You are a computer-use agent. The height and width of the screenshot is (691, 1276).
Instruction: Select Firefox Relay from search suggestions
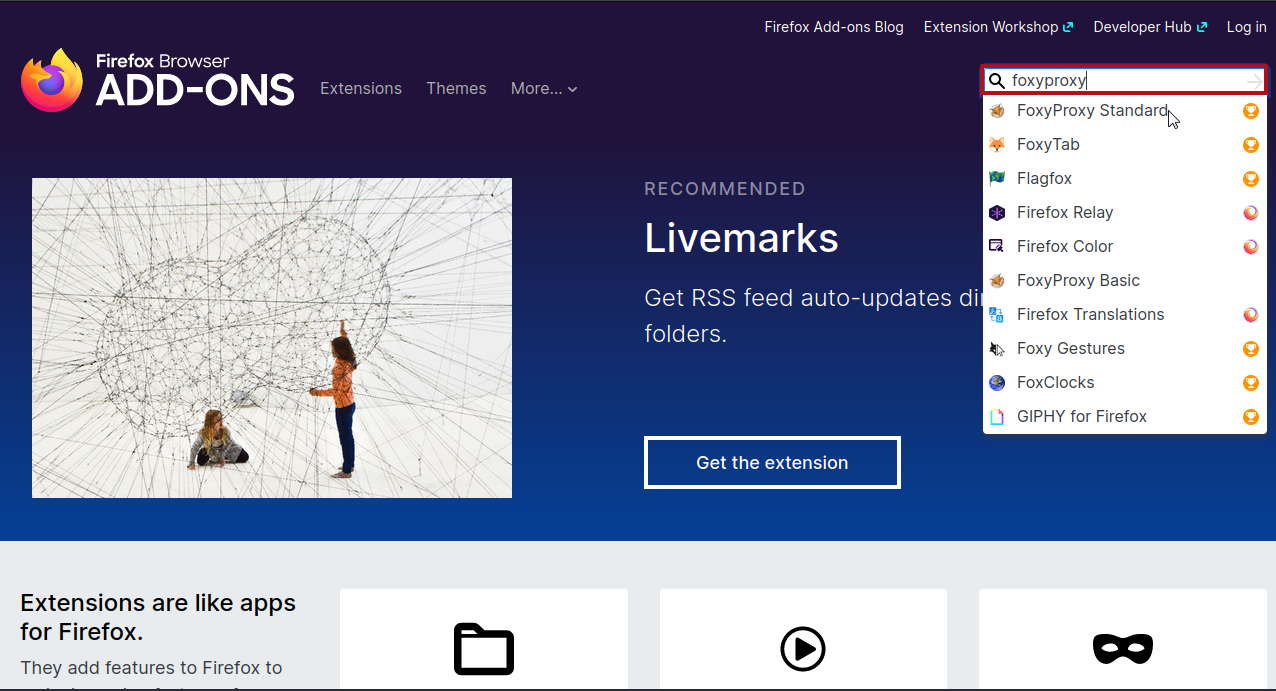pos(1125,213)
